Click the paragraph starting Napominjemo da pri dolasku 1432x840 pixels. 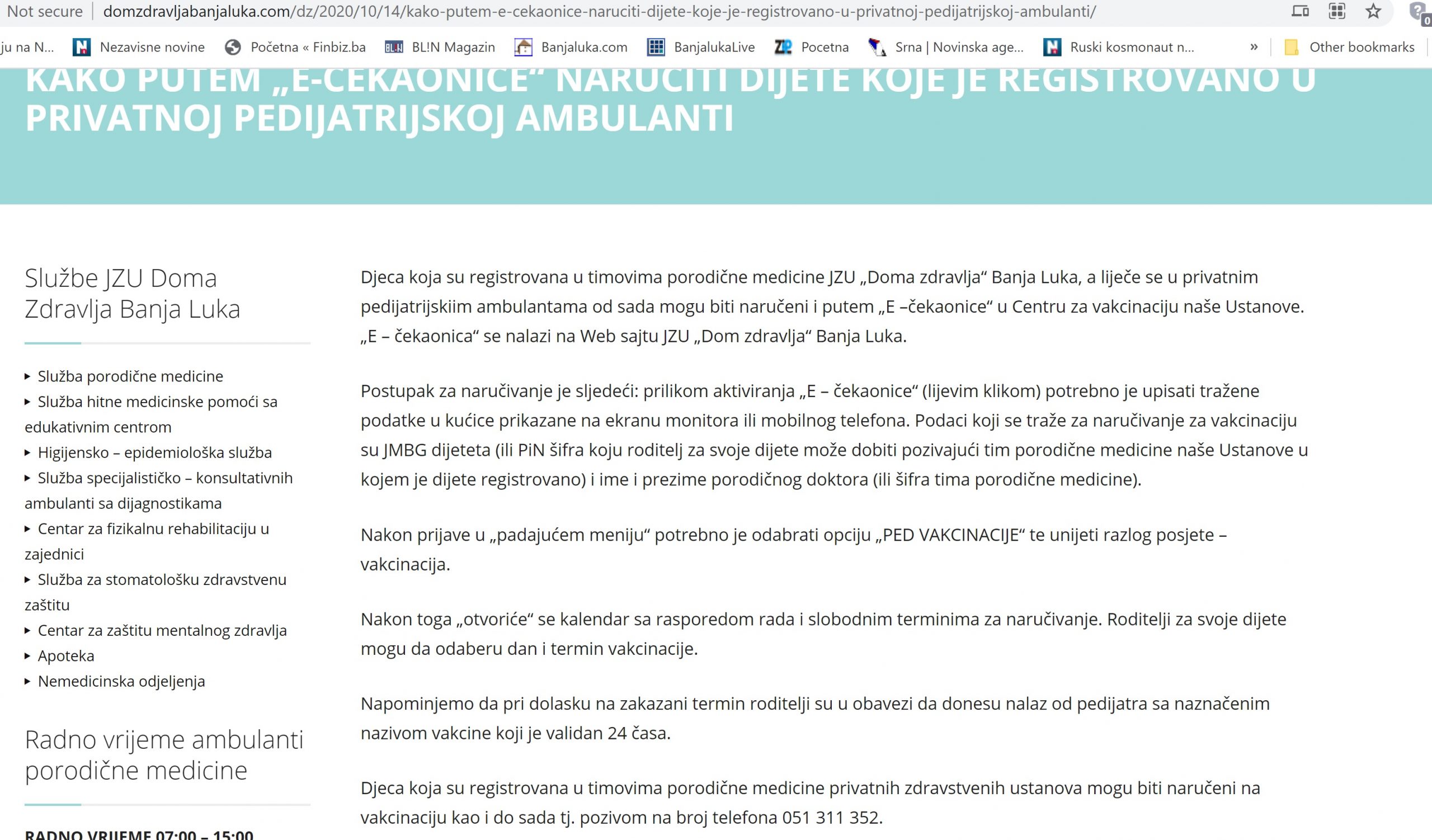point(815,718)
